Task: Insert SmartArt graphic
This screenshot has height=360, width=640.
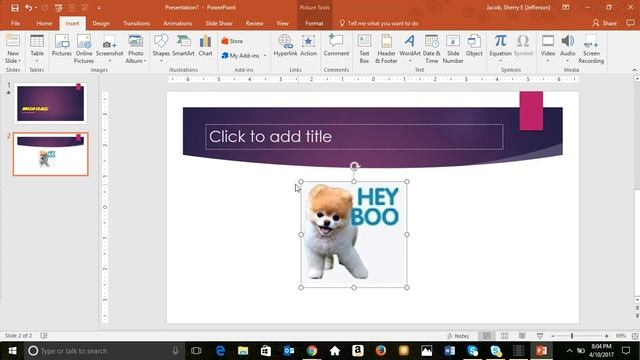Action: point(183,46)
